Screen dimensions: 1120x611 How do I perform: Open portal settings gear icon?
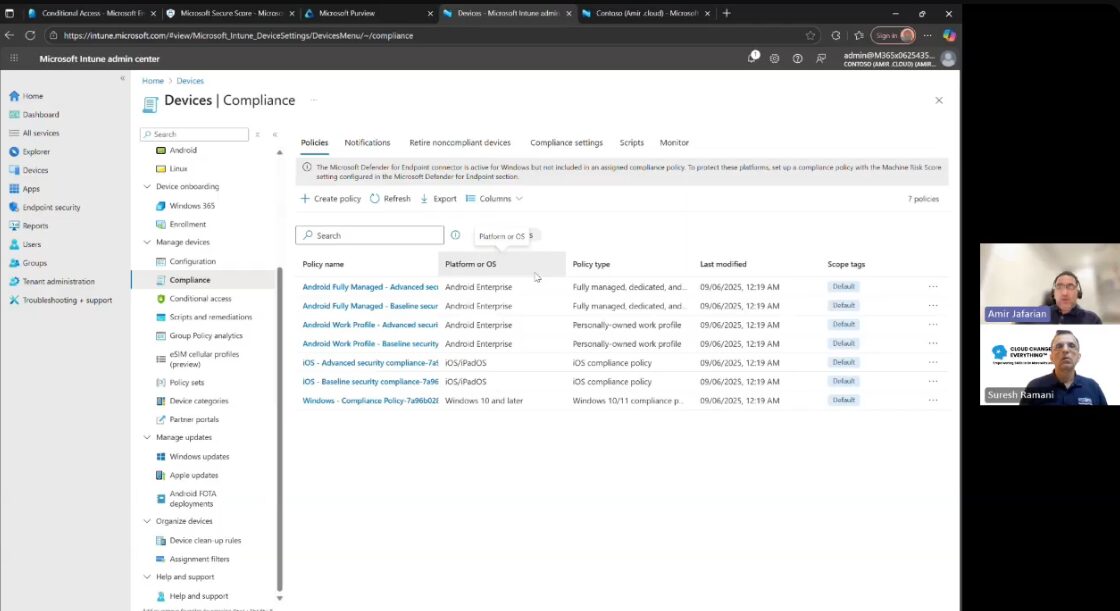point(774,59)
